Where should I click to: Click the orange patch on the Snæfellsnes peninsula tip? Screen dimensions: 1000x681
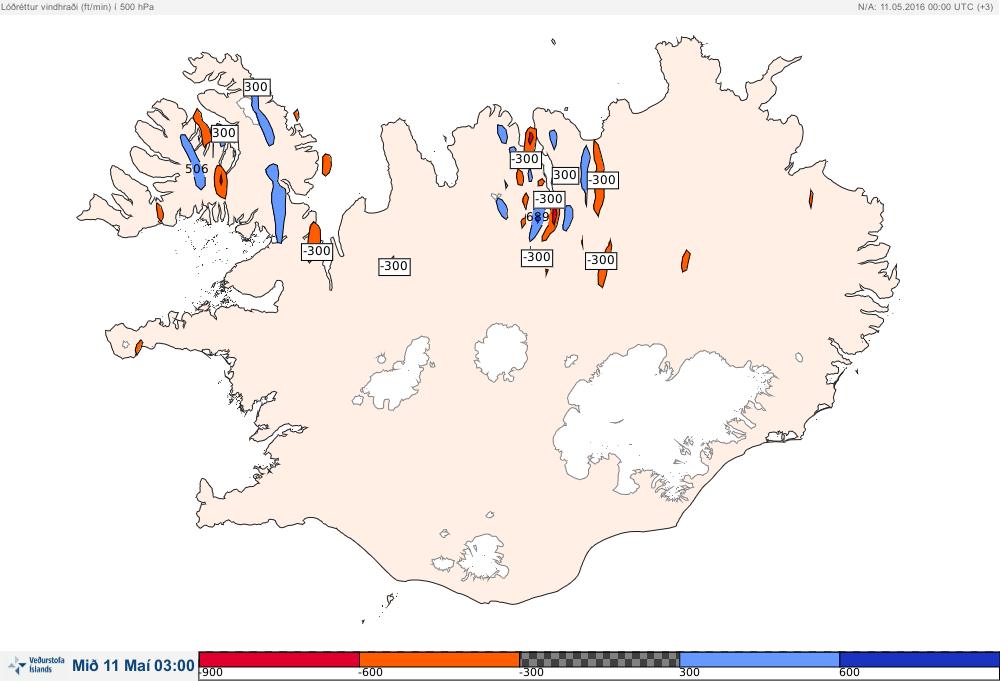tap(138, 347)
